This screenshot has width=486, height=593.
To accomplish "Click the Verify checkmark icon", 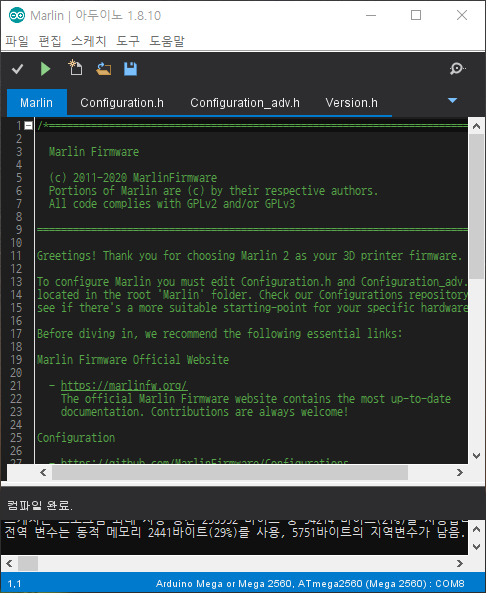I will pos(17,69).
